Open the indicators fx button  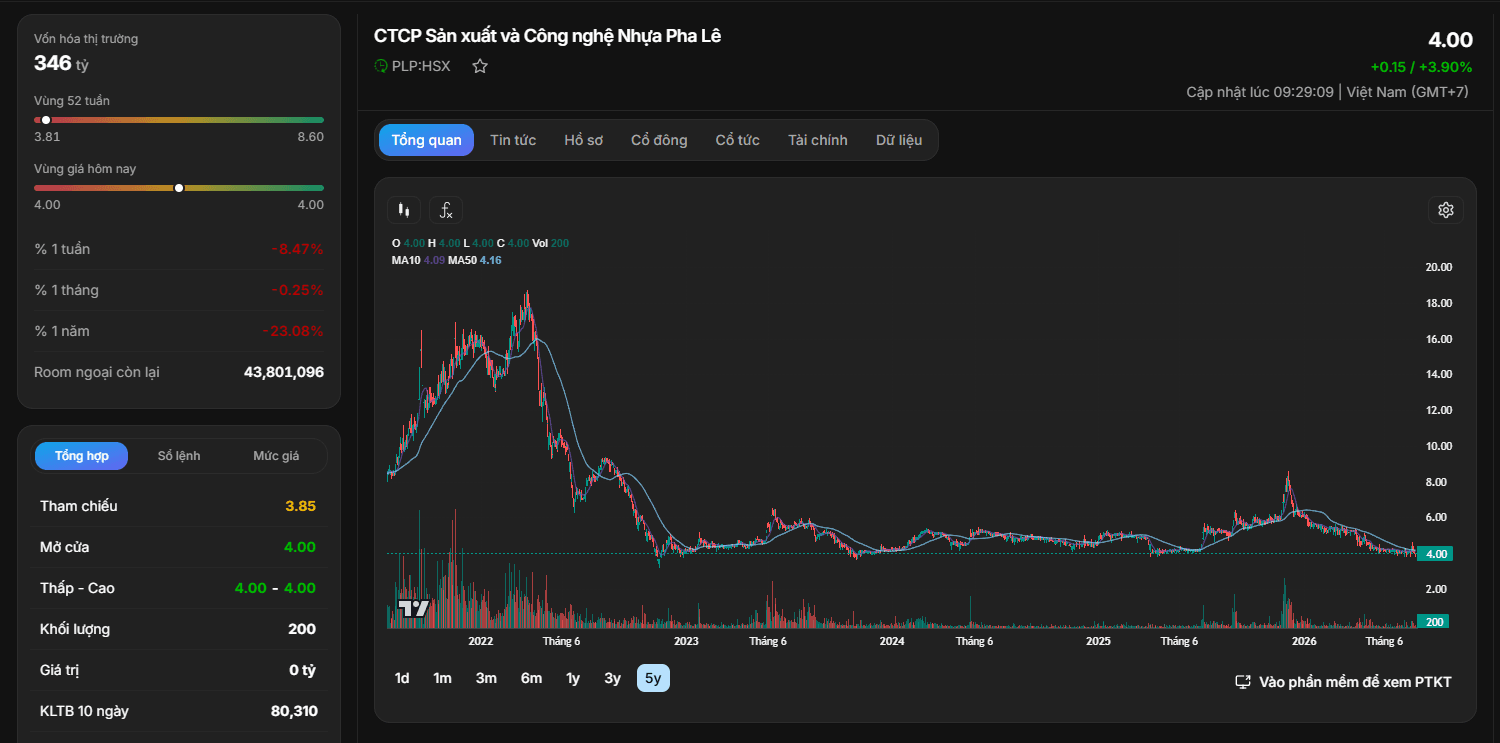point(446,210)
